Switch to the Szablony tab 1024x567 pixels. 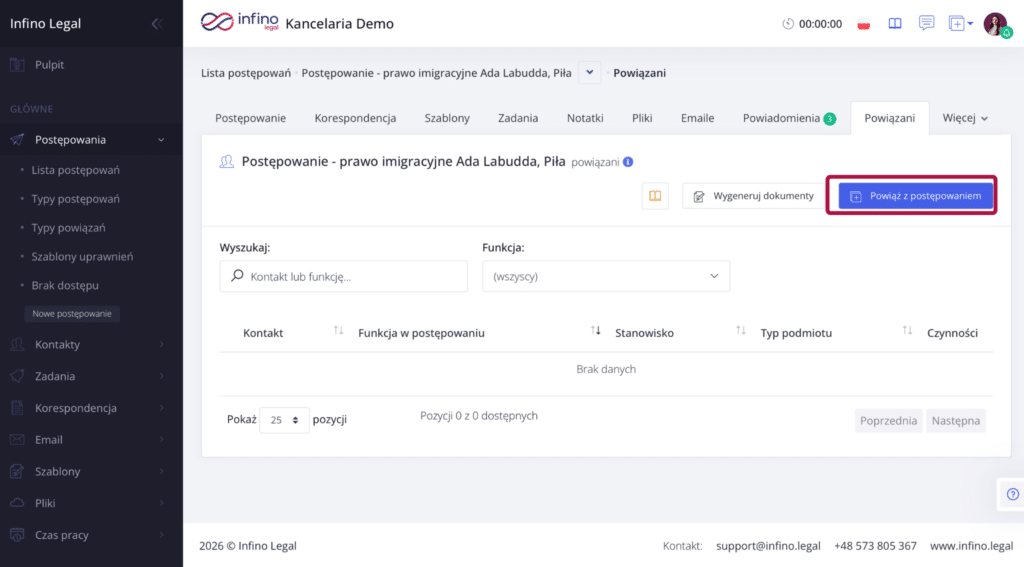coord(447,118)
